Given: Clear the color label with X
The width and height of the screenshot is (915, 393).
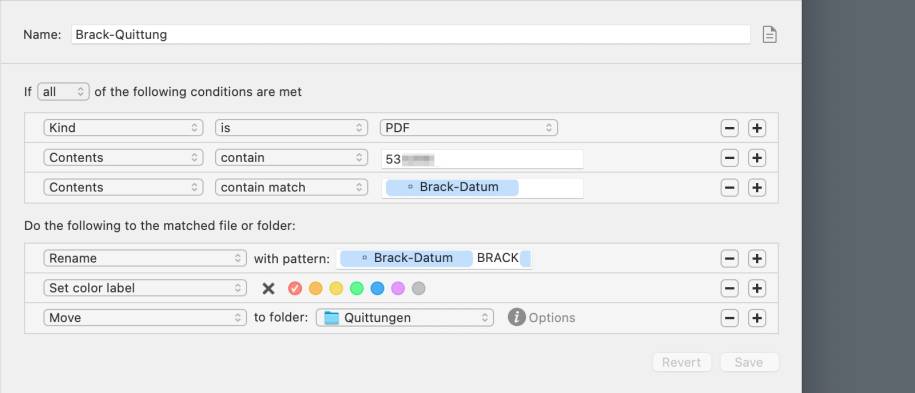Looking at the screenshot, I should [x=268, y=288].
